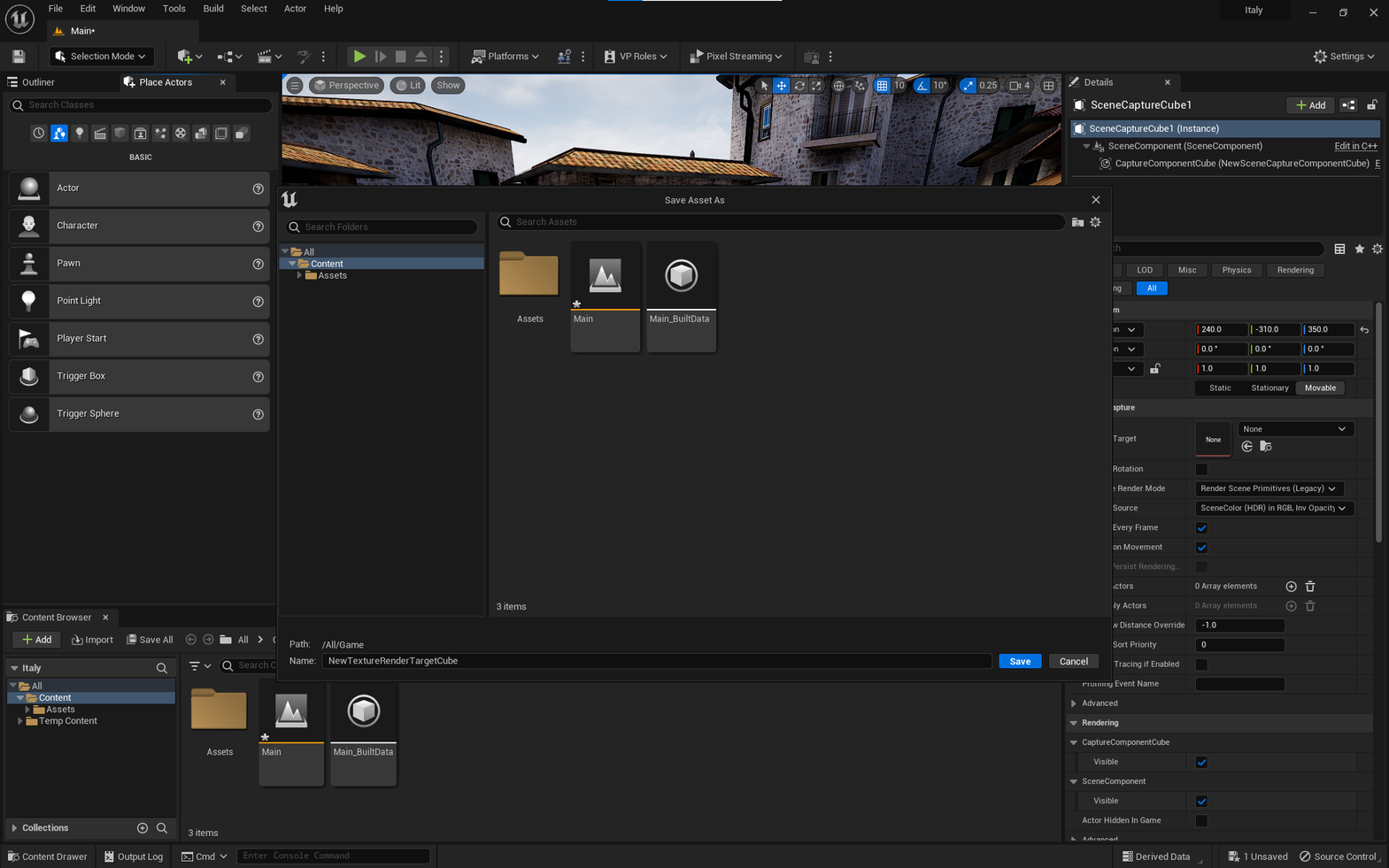This screenshot has width=1389, height=868.
Task: Open the Selection Mode dropdown
Action: tap(101, 57)
